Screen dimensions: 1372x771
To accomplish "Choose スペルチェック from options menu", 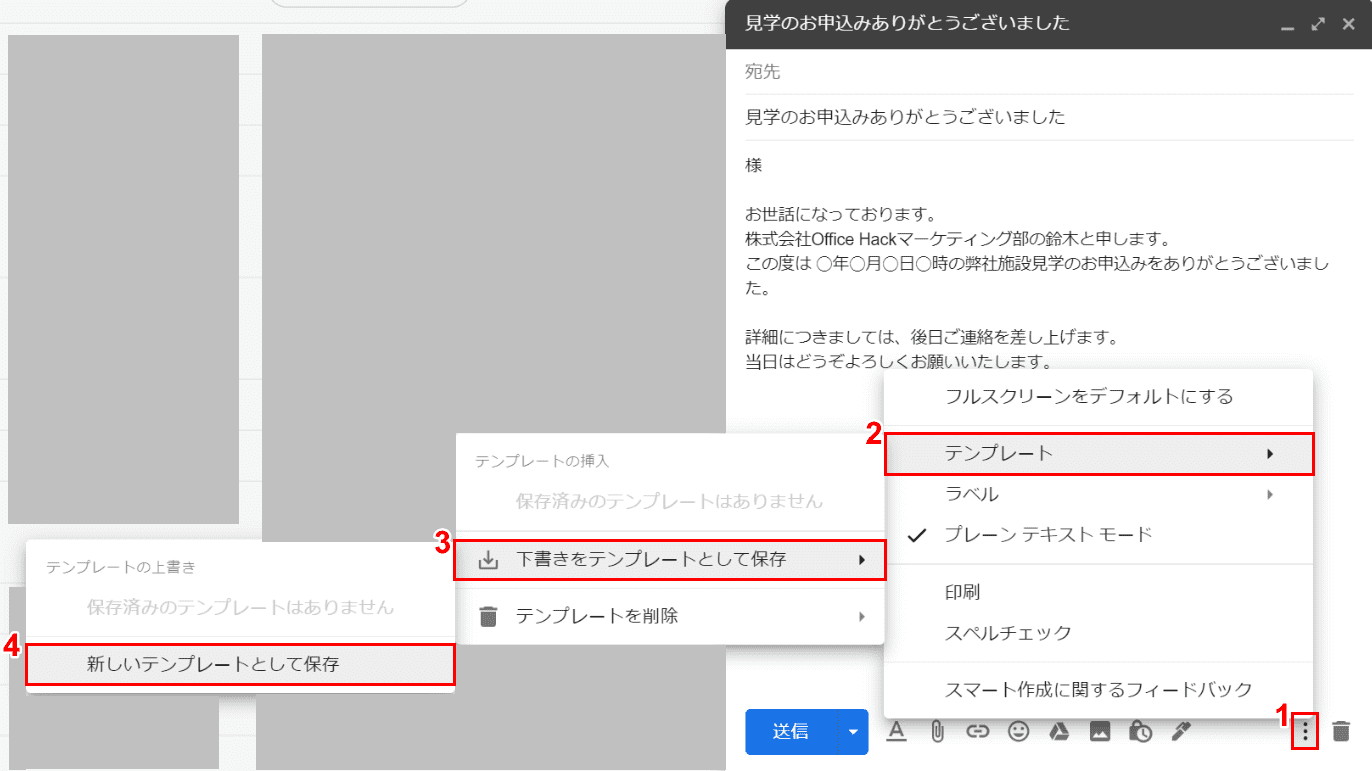I will click(1098, 633).
